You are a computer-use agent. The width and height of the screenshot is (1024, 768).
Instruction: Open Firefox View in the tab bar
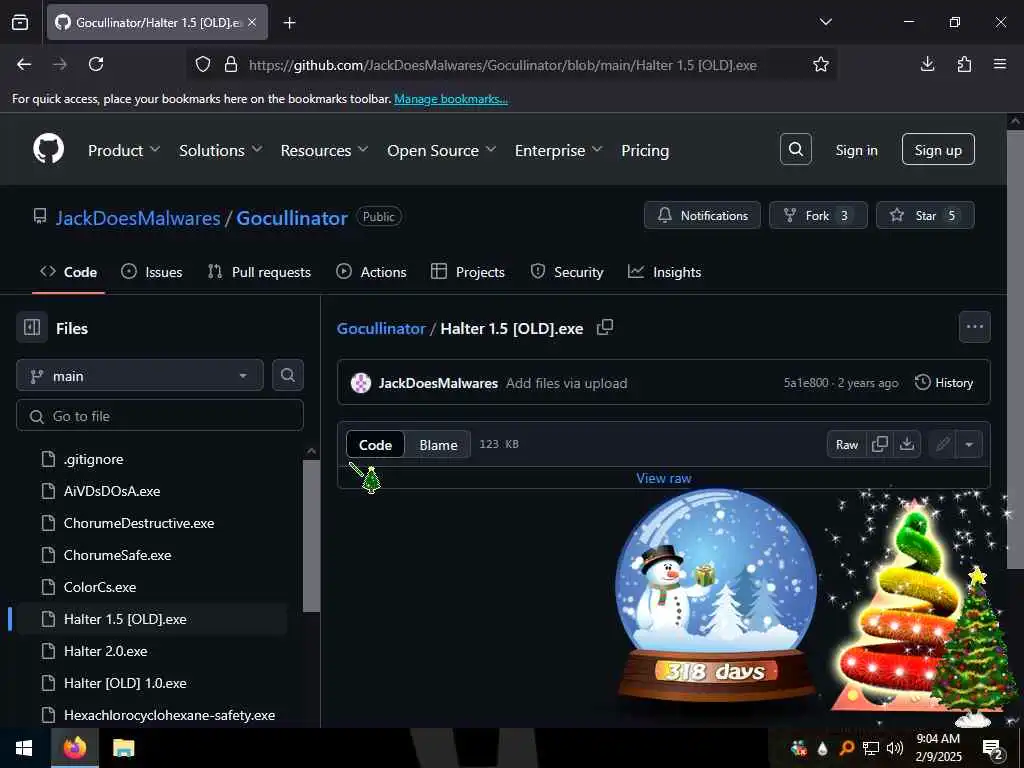coord(20,23)
